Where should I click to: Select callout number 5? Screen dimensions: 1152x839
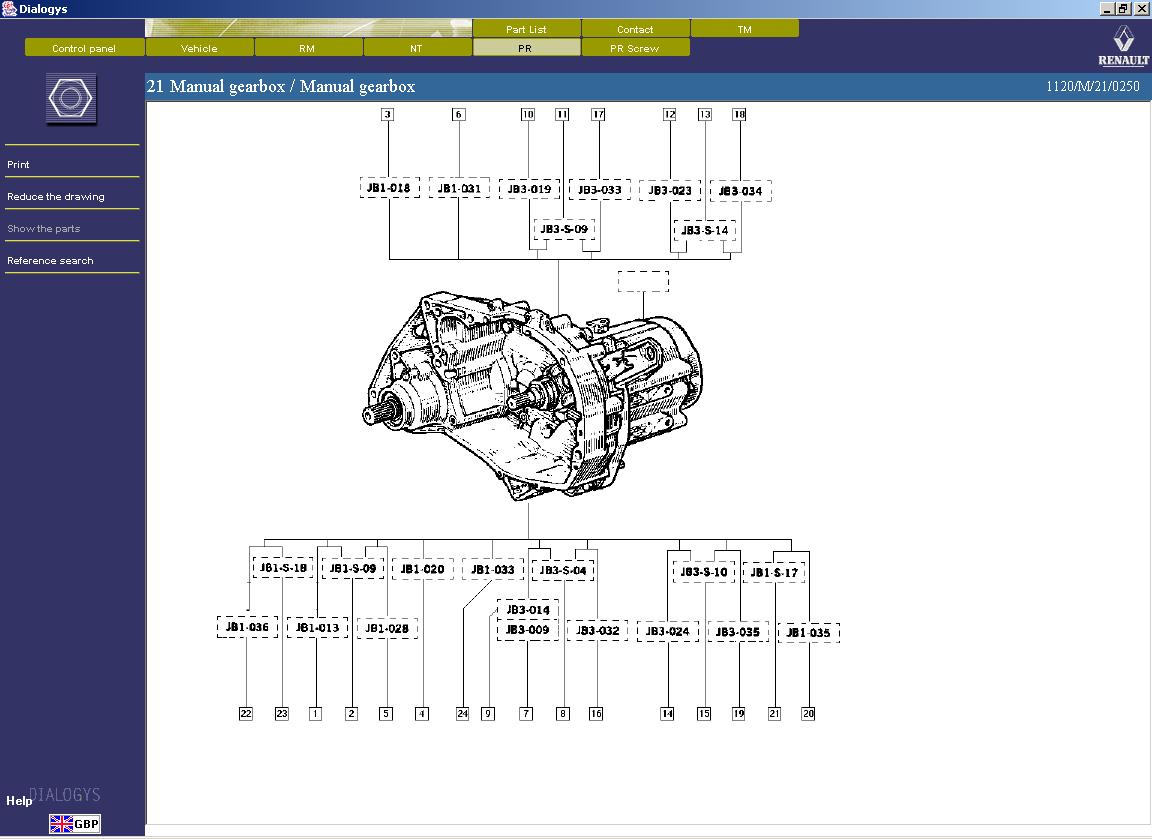386,713
